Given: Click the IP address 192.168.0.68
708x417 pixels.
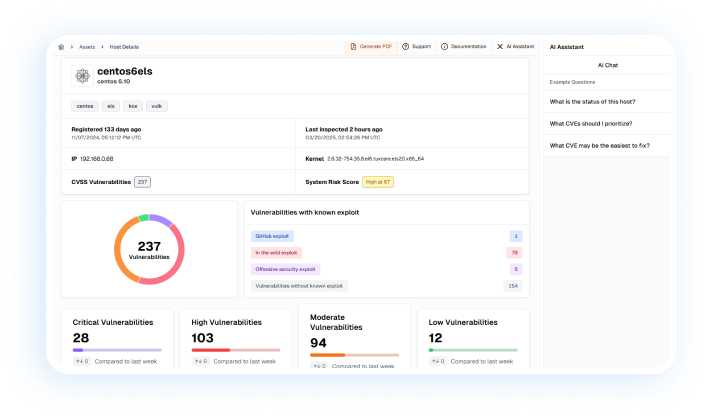Looking at the screenshot, I should pos(97,159).
